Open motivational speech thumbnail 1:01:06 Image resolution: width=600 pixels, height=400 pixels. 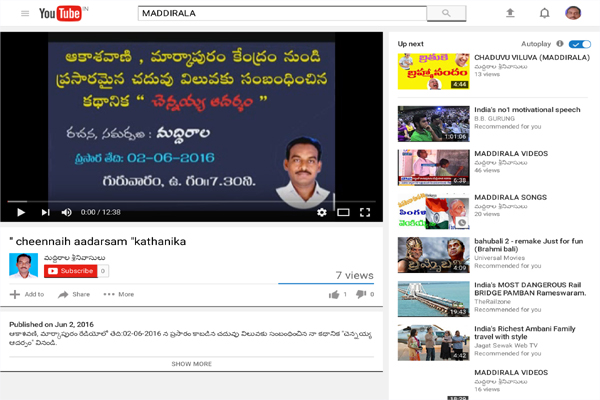[x=434, y=124]
